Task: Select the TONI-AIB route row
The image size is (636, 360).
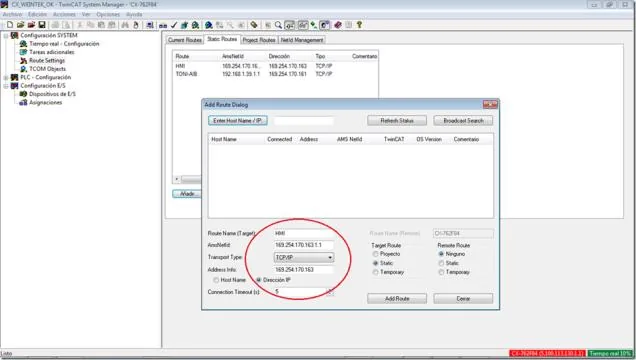Action: pyautogui.click(x=275, y=74)
